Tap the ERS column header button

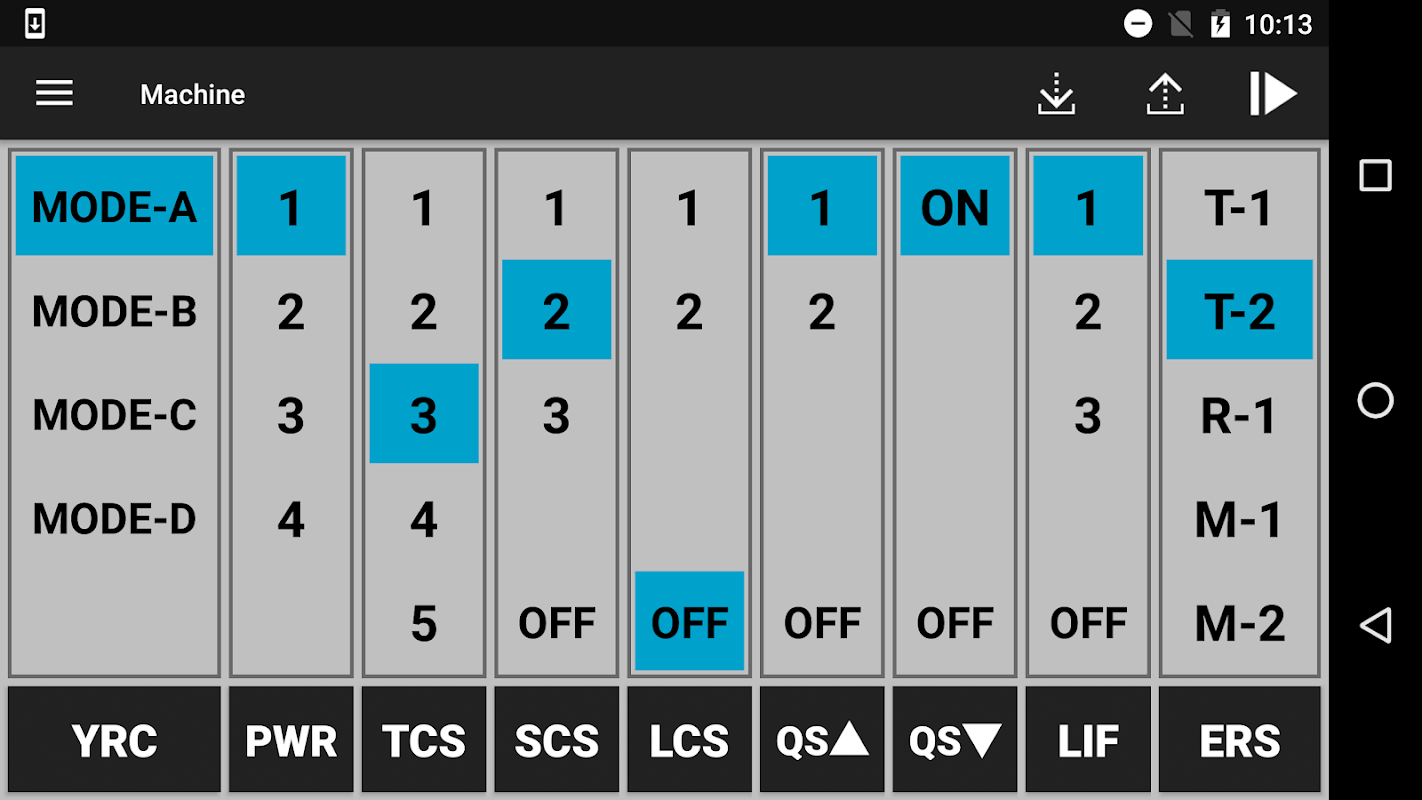click(x=1240, y=740)
